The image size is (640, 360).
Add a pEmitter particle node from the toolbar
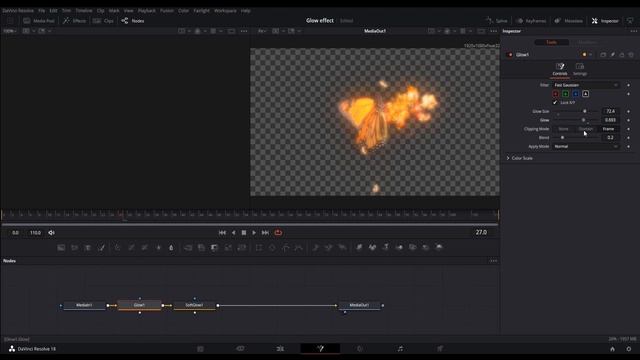(x=316, y=247)
